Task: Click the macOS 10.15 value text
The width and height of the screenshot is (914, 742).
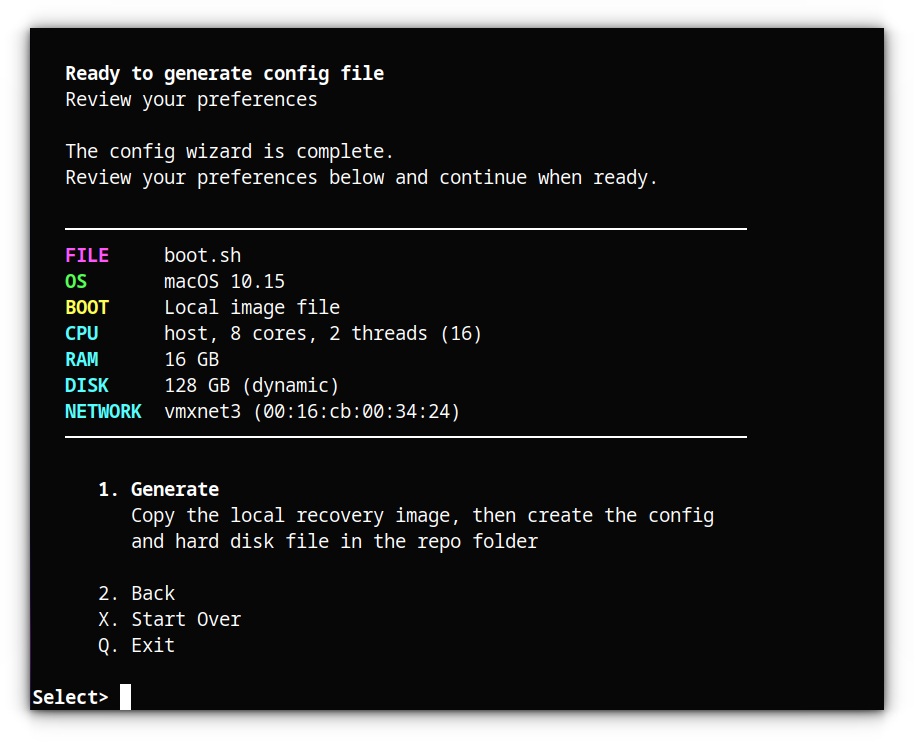Action: (x=223, y=281)
